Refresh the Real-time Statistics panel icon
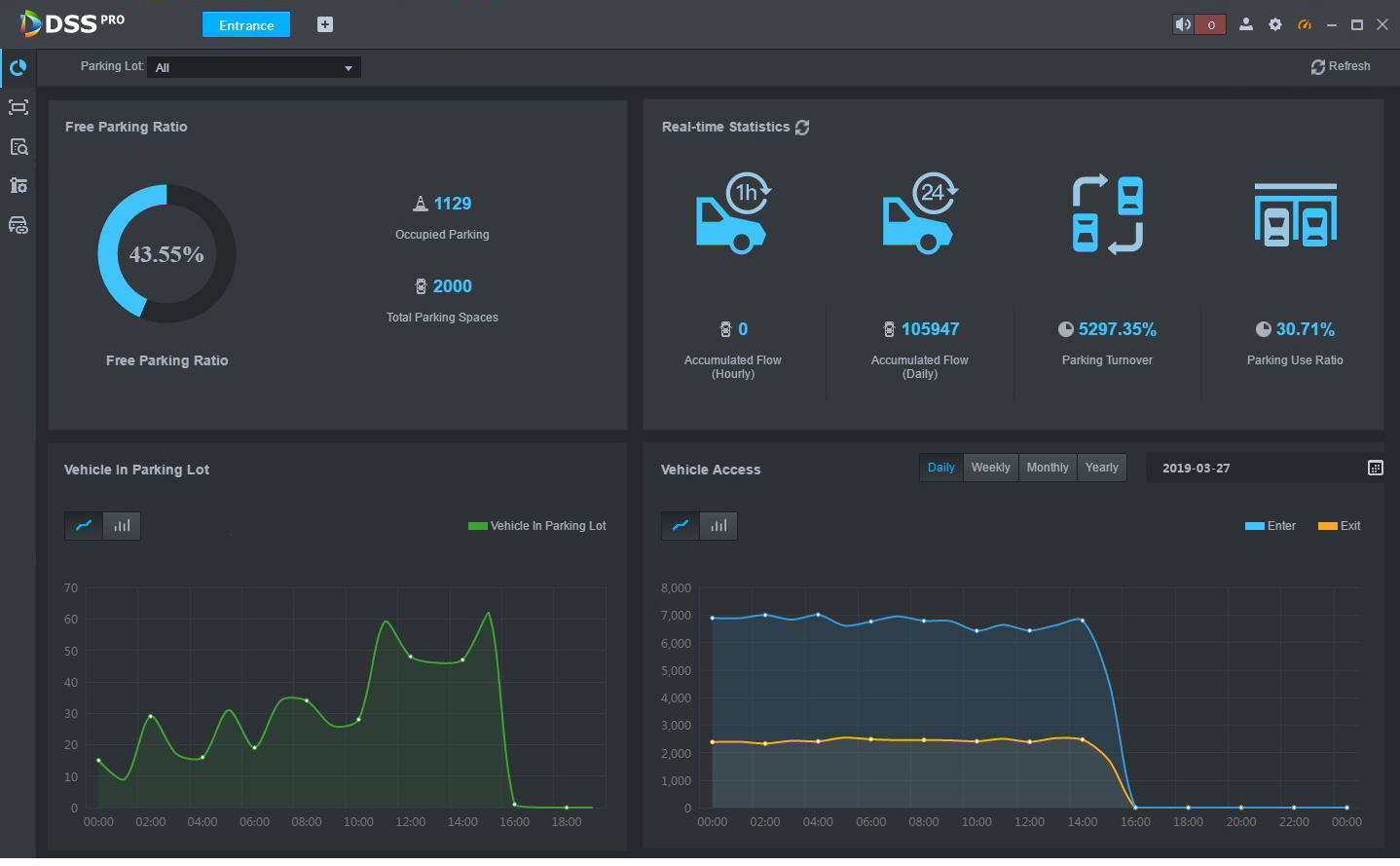This screenshot has width=1400, height=866. 802,128
